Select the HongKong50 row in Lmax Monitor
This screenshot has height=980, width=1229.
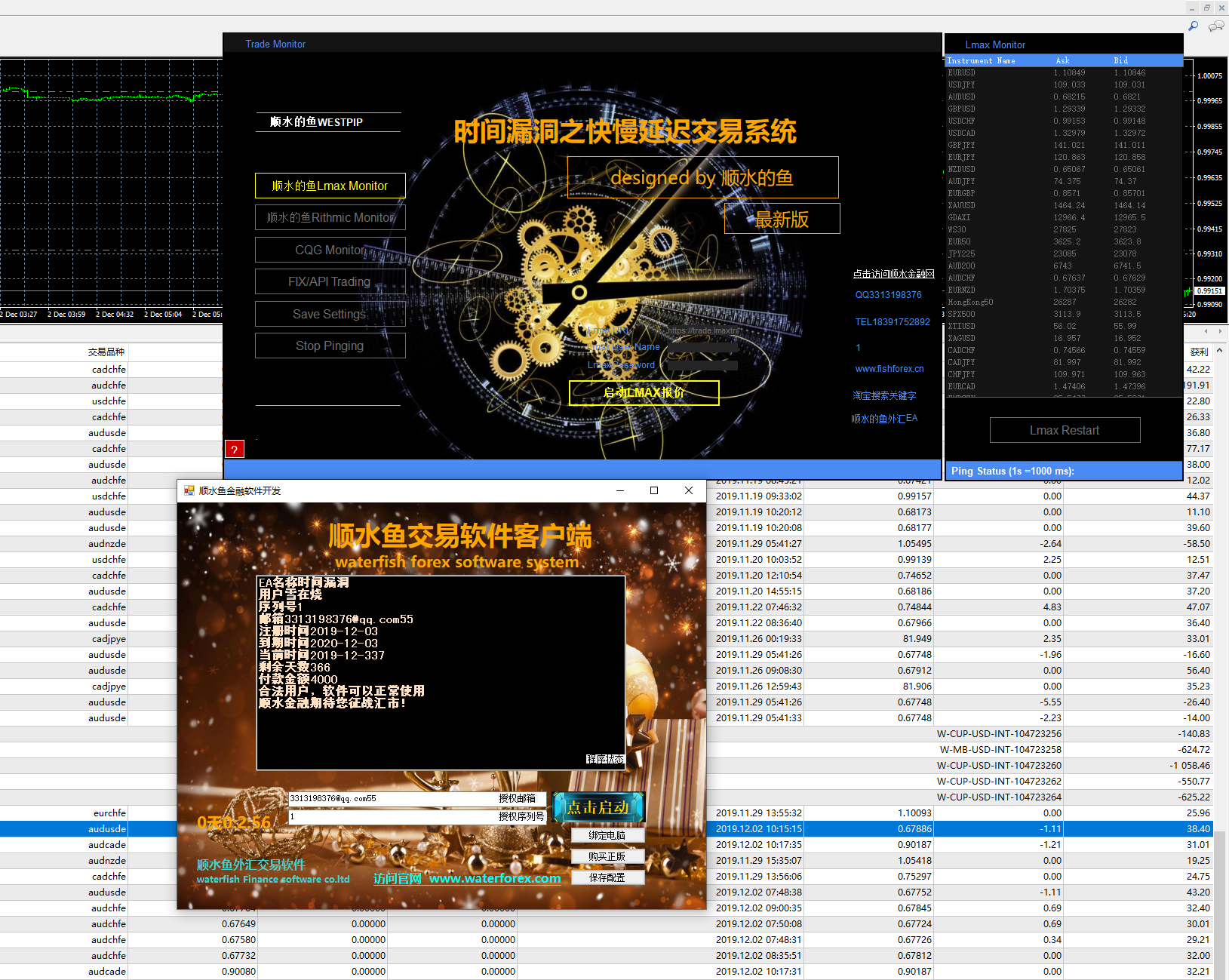1064,302
